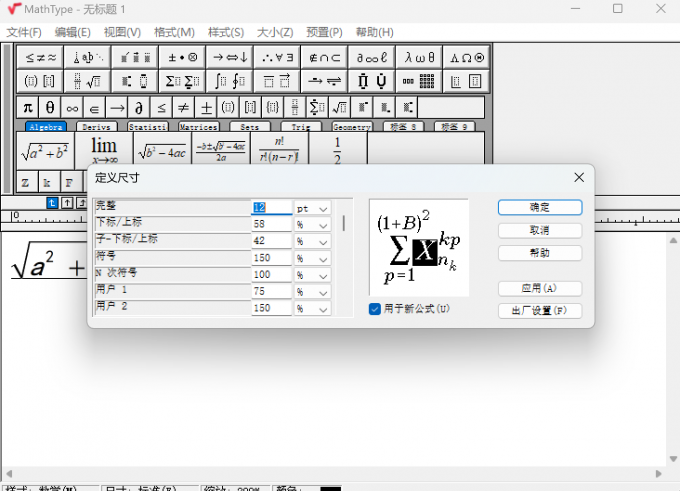Open the 编辑(E) menu

[72, 33]
